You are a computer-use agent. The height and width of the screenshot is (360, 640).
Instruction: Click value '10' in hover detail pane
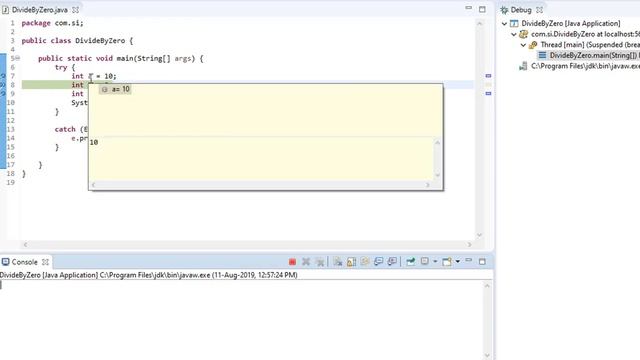click(x=94, y=142)
